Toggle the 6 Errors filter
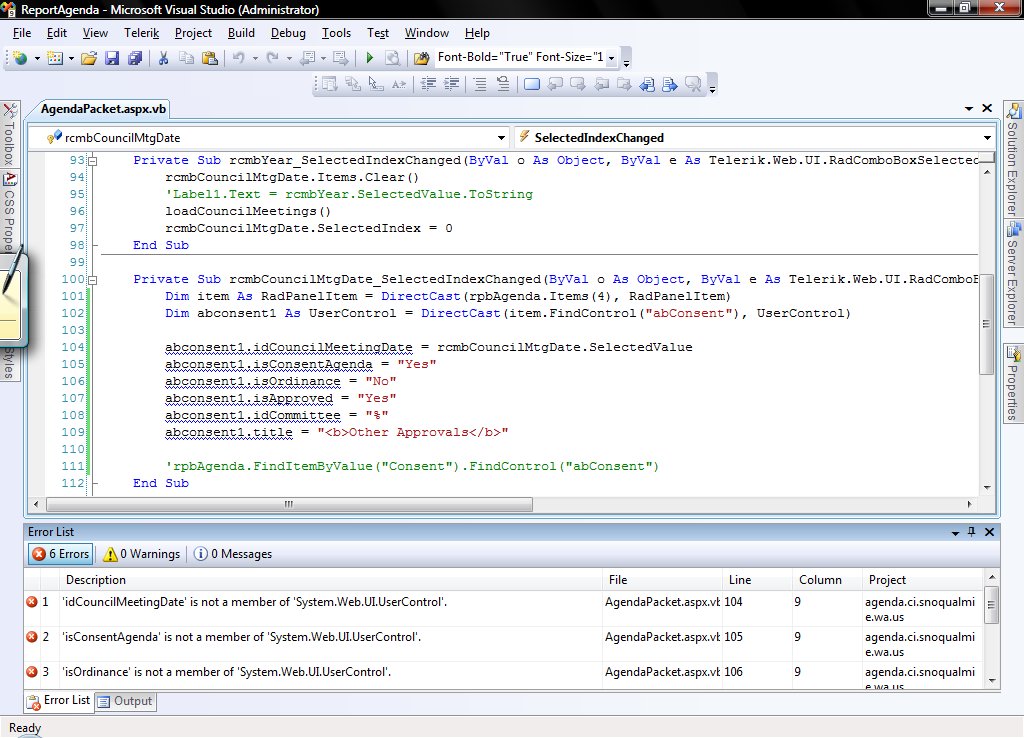This screenshot has width=1024, height=738. pos(60,554)
